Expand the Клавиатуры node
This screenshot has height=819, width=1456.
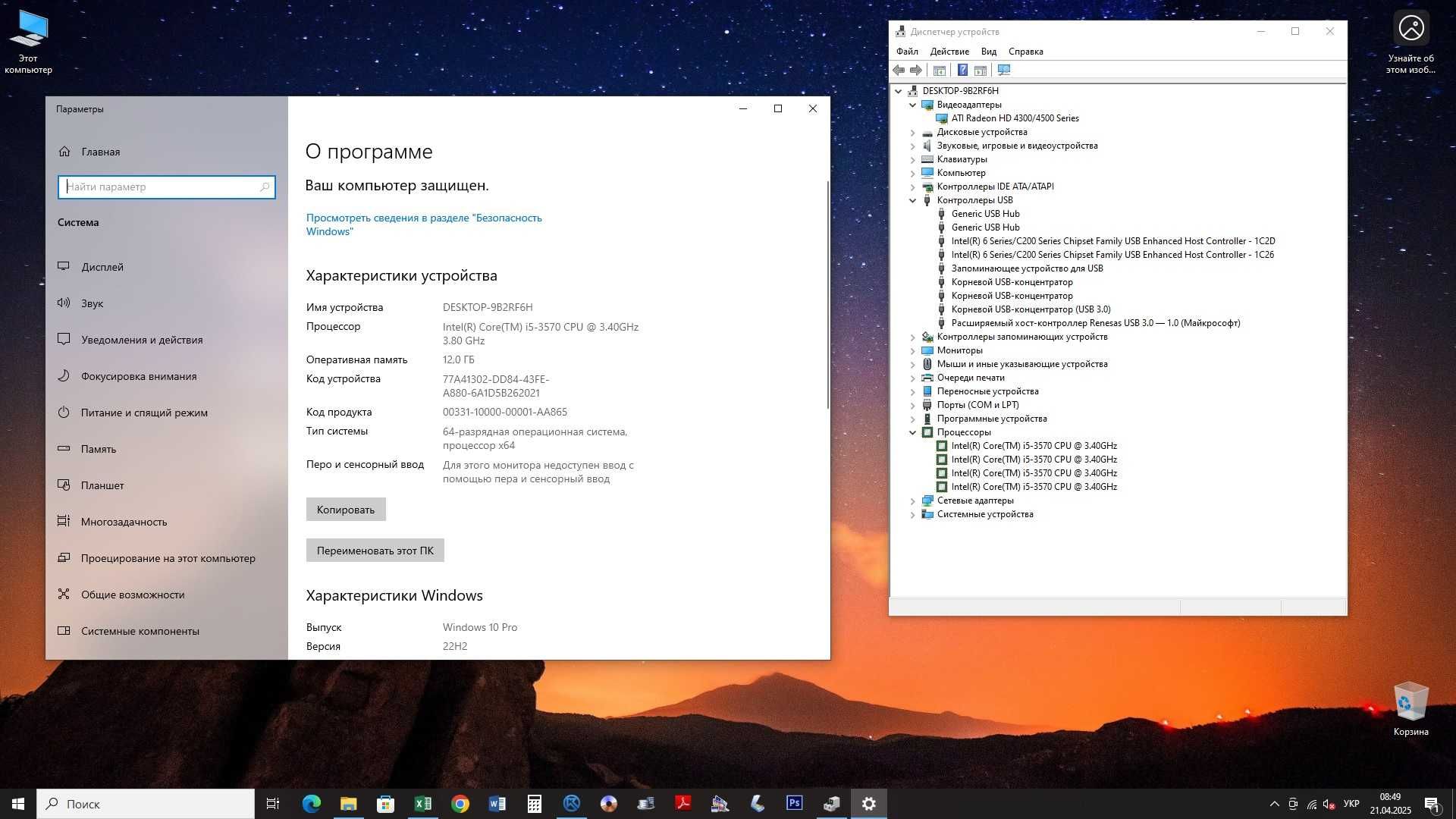[913, 159]
